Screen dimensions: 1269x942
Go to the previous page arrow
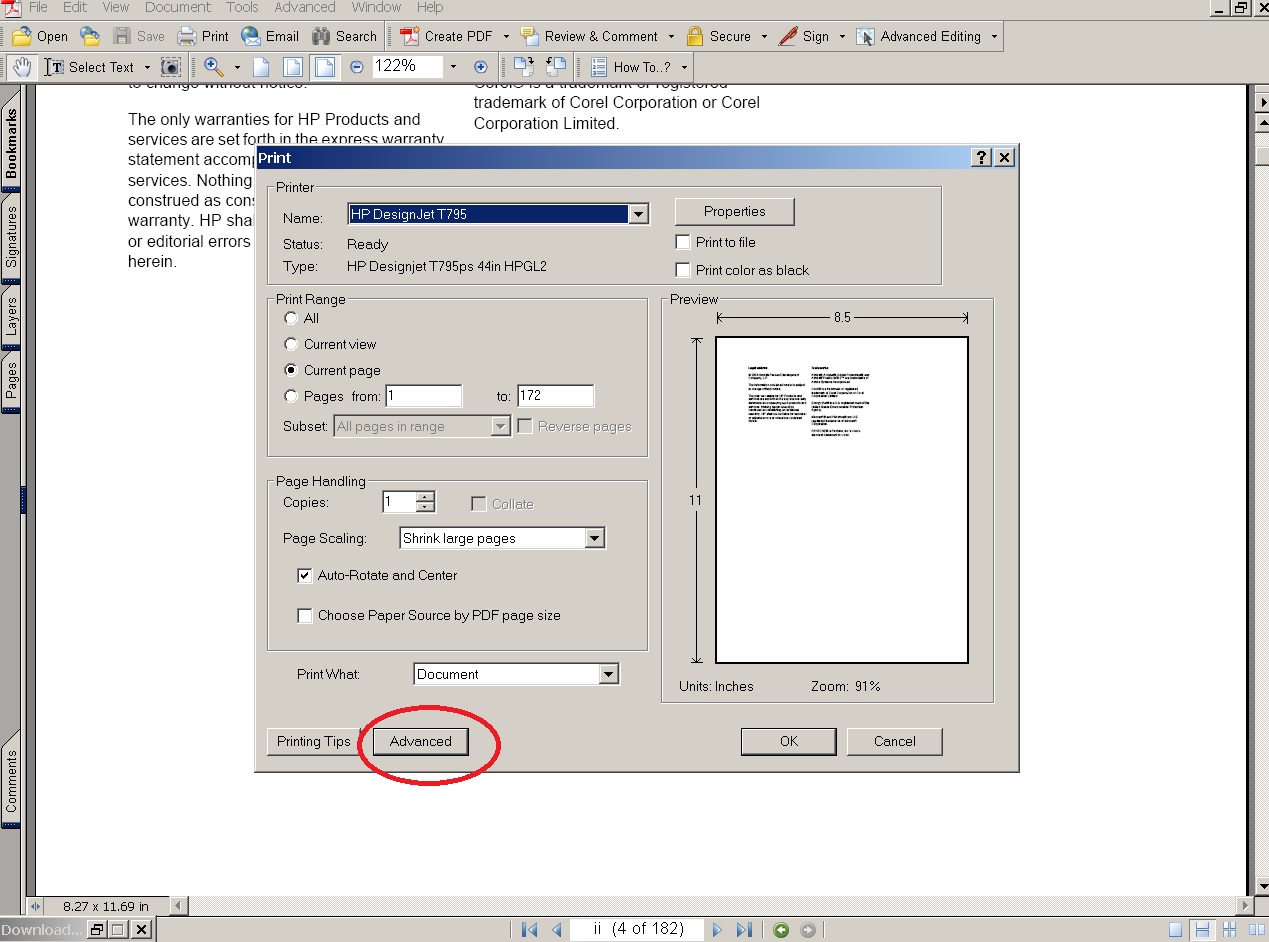[x=557, y=930]
